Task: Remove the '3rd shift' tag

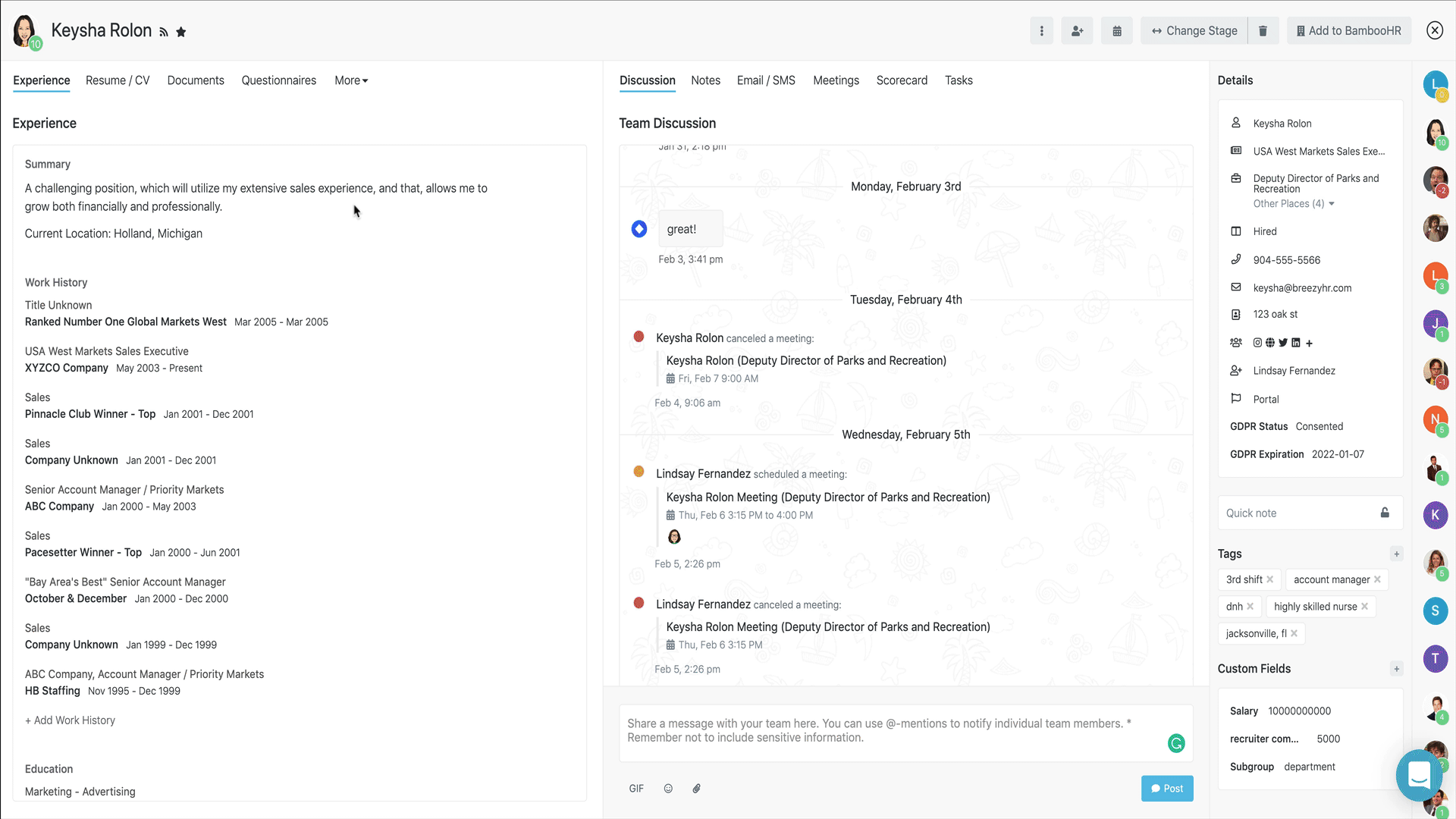Action: pyautogui.click(x=1270, y=579)
